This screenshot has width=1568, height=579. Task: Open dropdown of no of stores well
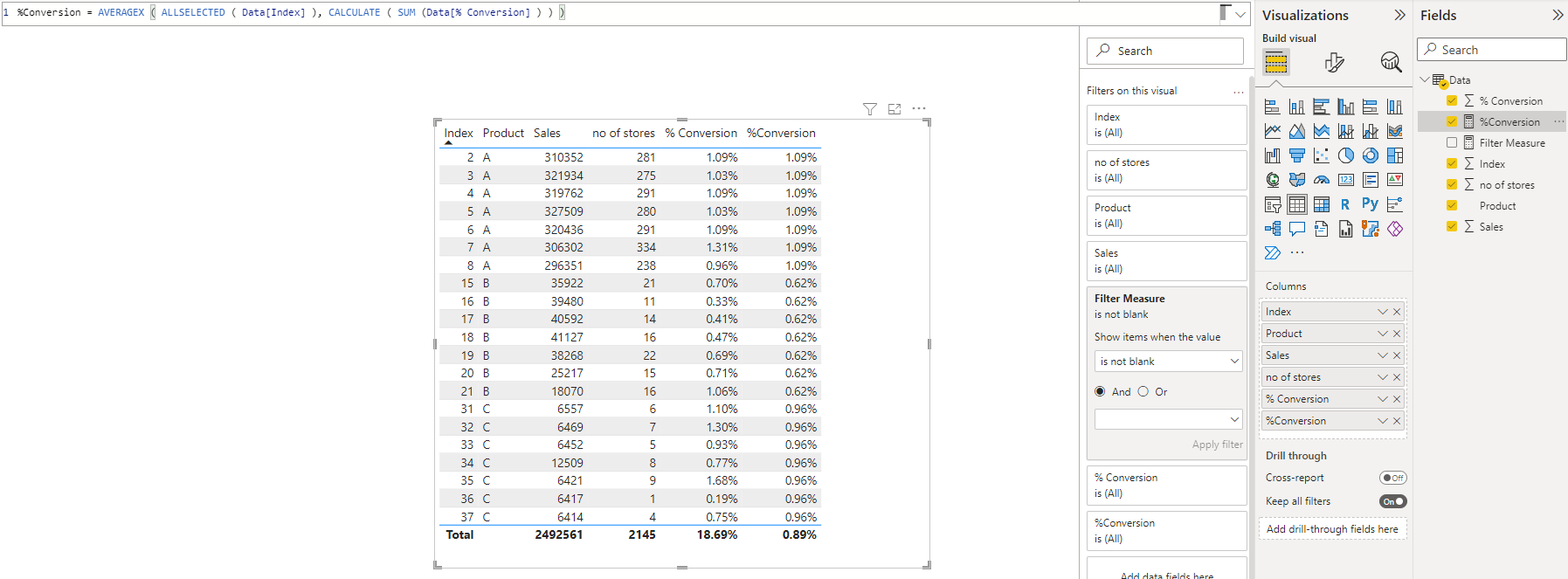[x=1383, y=377]
